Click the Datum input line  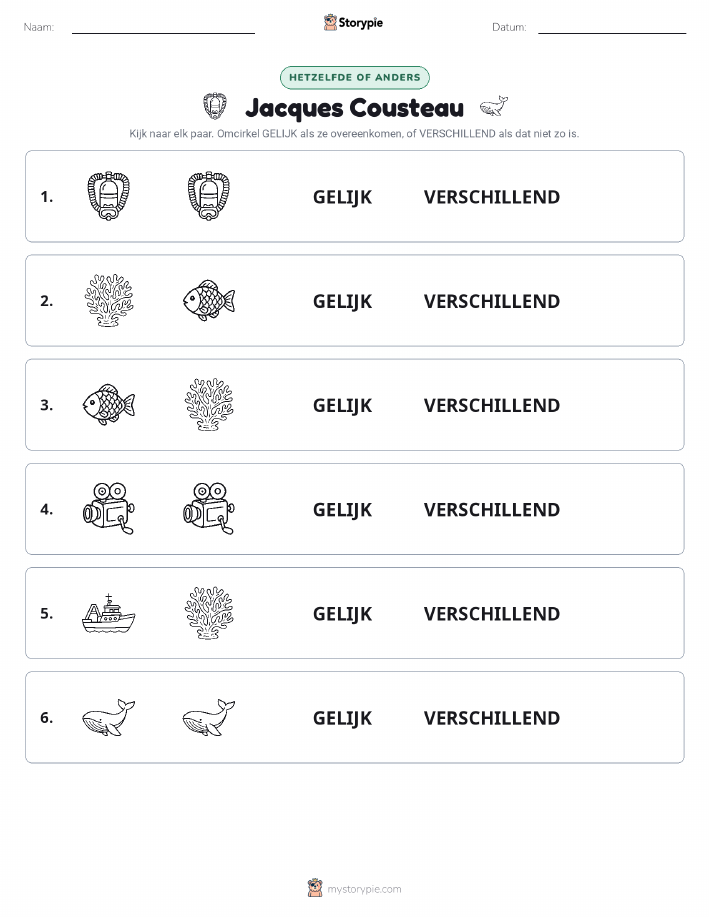[x=612, y=28]
